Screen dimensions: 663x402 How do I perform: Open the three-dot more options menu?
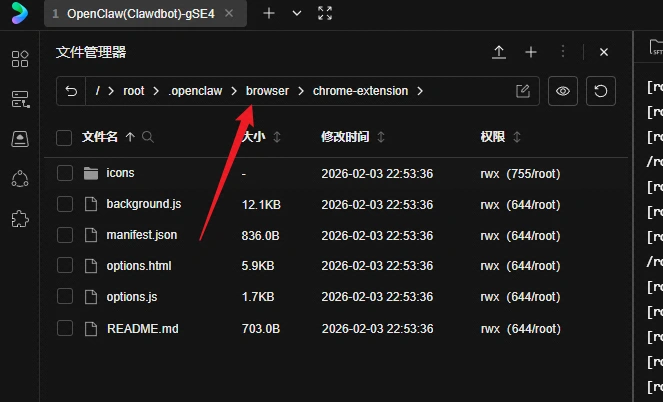563,52
